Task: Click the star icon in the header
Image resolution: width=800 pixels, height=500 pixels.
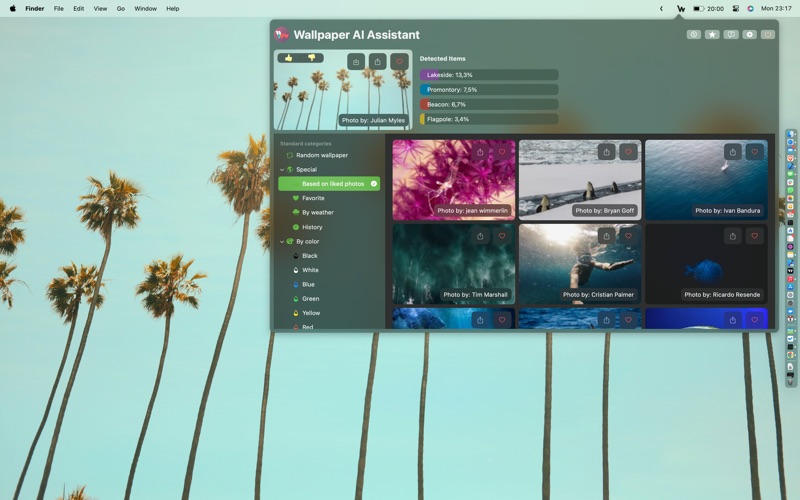Action: 712,34
